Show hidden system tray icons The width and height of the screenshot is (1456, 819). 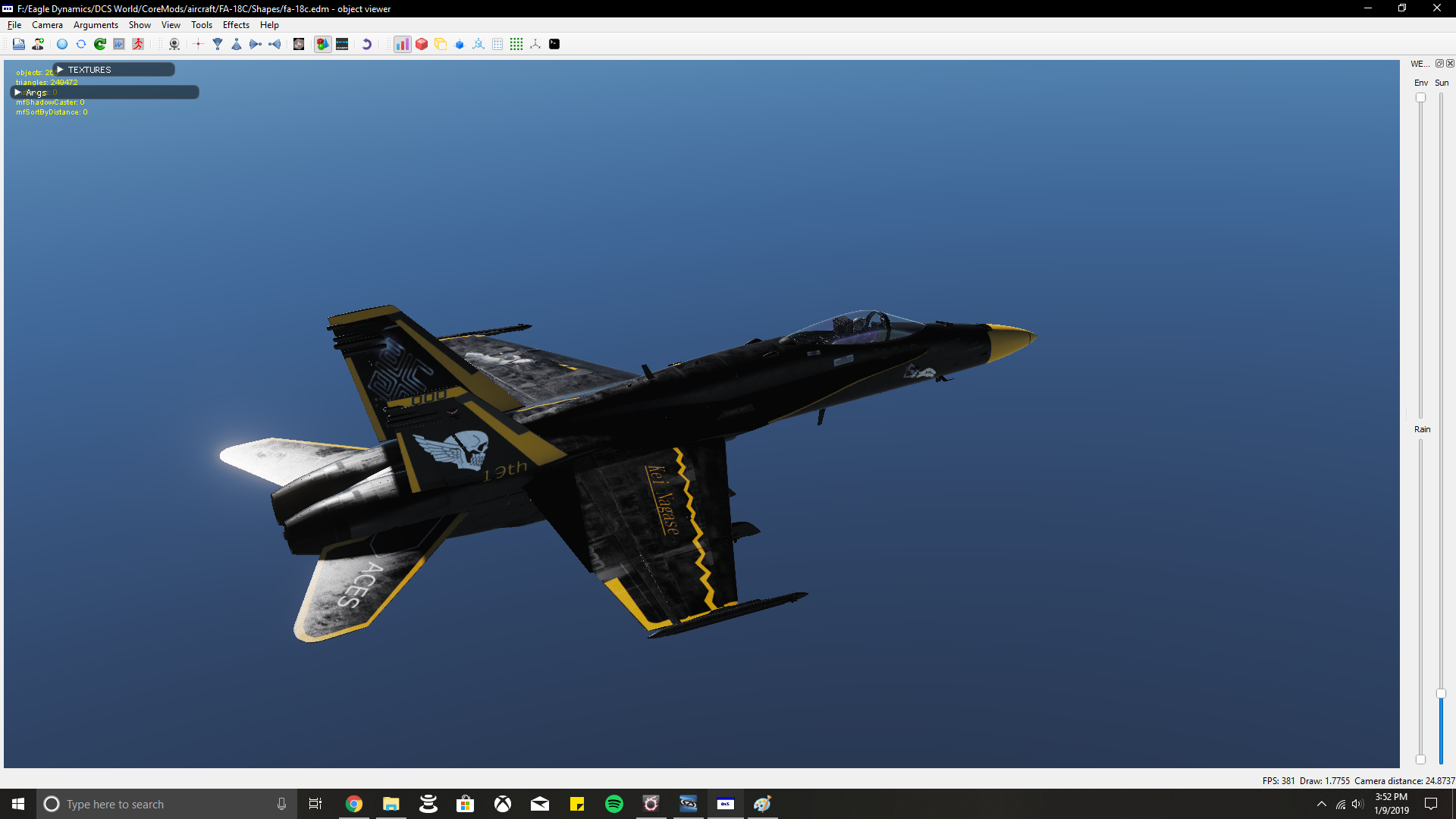pos(1322,804)
